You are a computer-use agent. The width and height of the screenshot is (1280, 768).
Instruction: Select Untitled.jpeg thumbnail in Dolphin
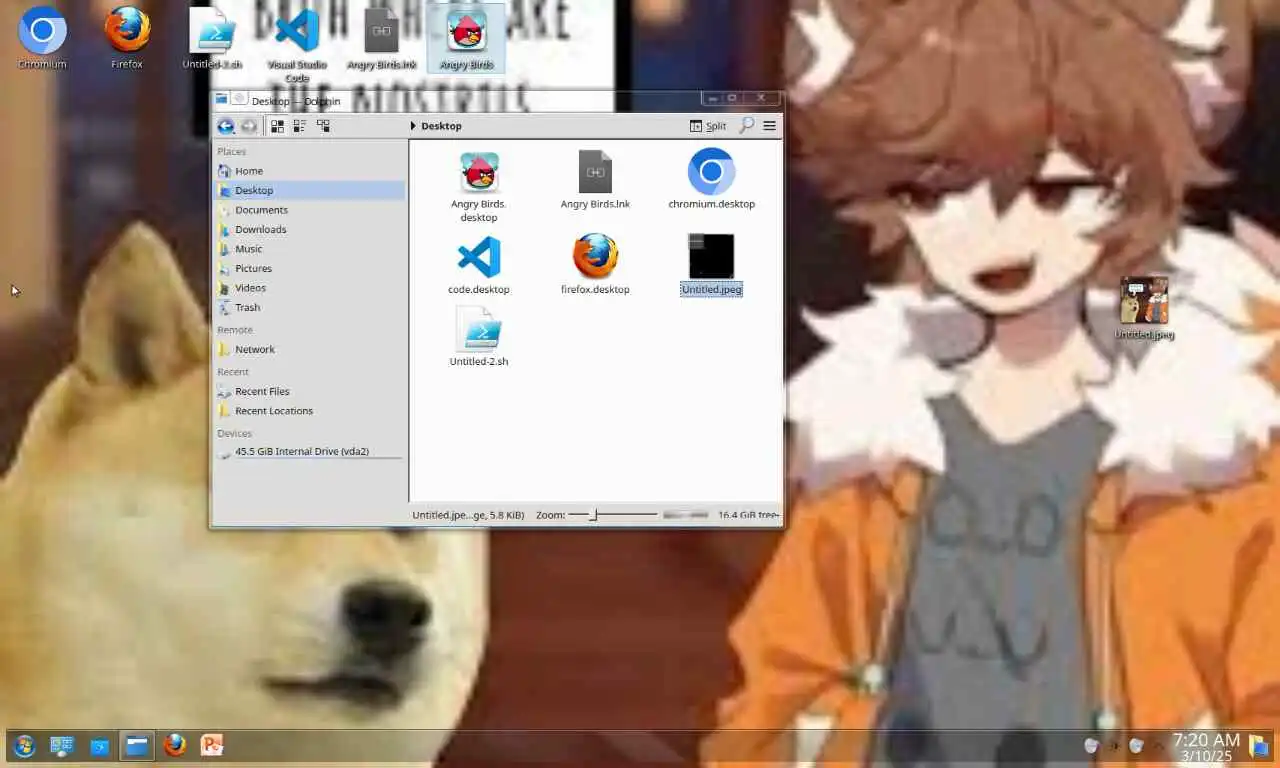click(x=711, y=256)
